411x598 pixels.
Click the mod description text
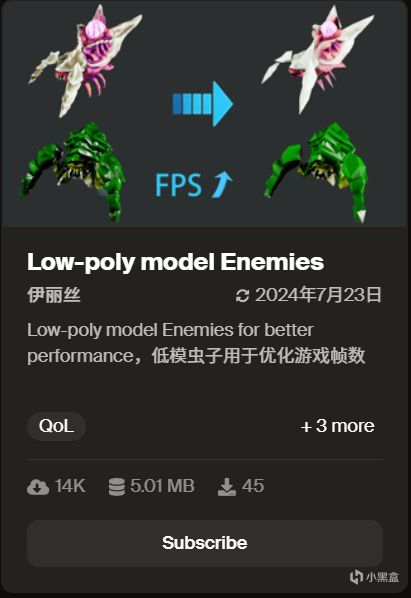click(x=196, y=343)
